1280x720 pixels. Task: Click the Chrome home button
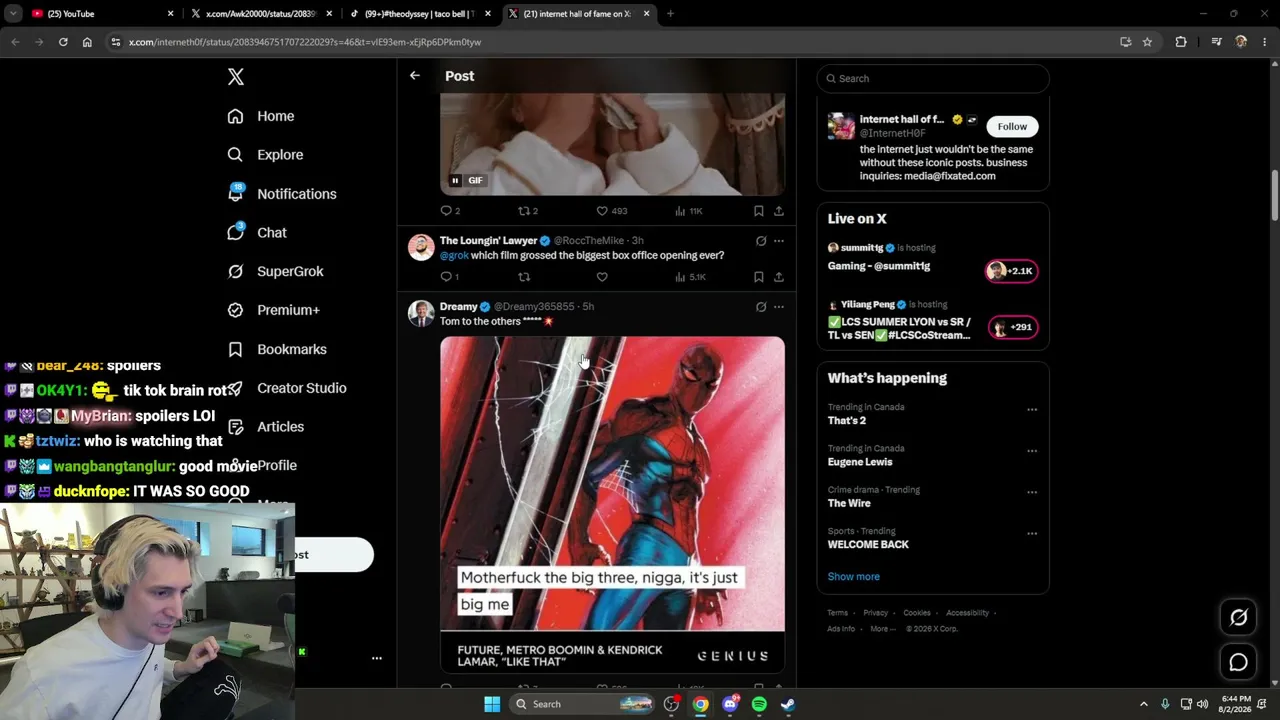pyautogui.click(x=87, y=42)
